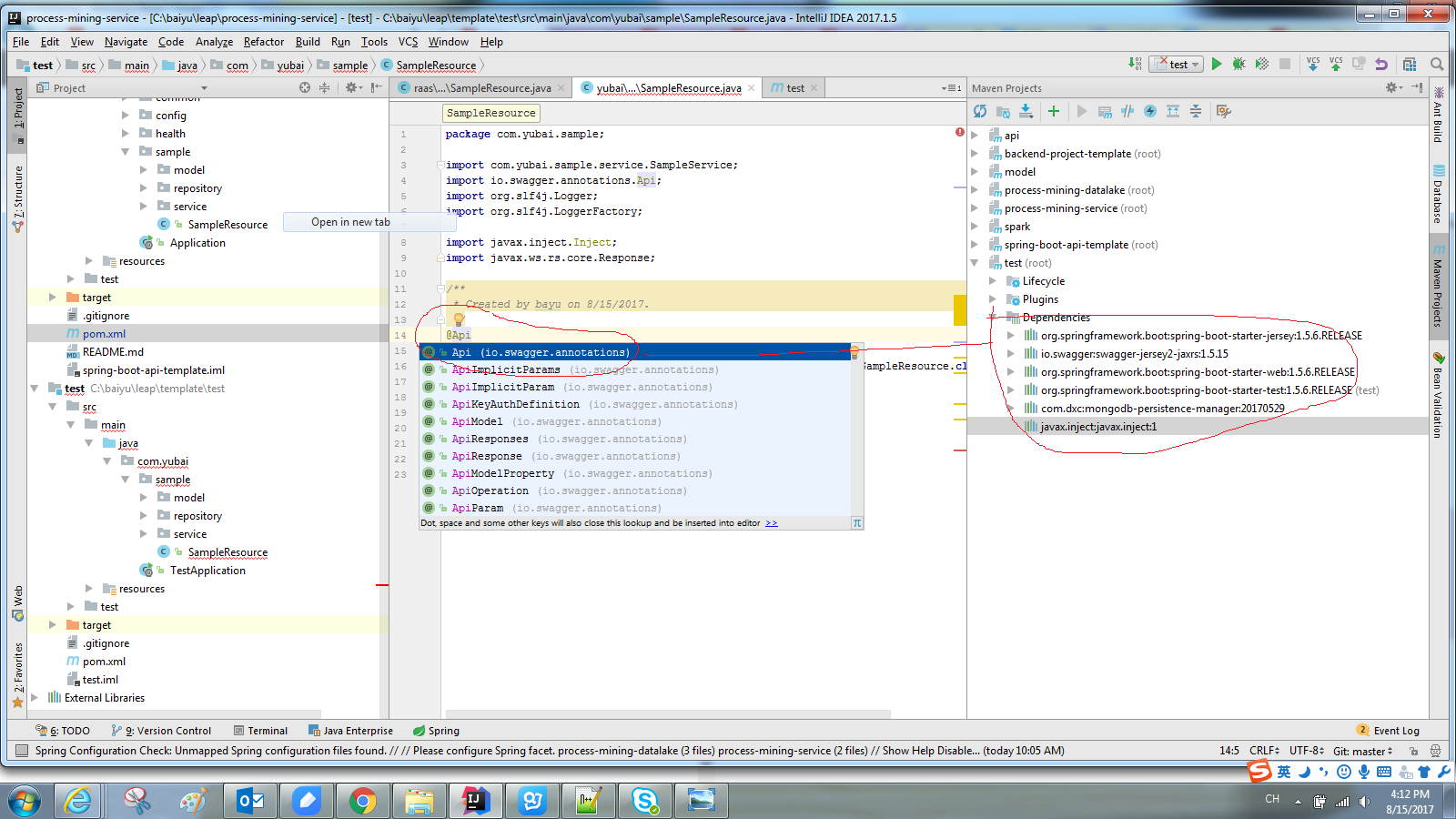Expand the config folder arrow
Image resolution: width=1456 pixels, height=819 pixels.
coord(126,116)
